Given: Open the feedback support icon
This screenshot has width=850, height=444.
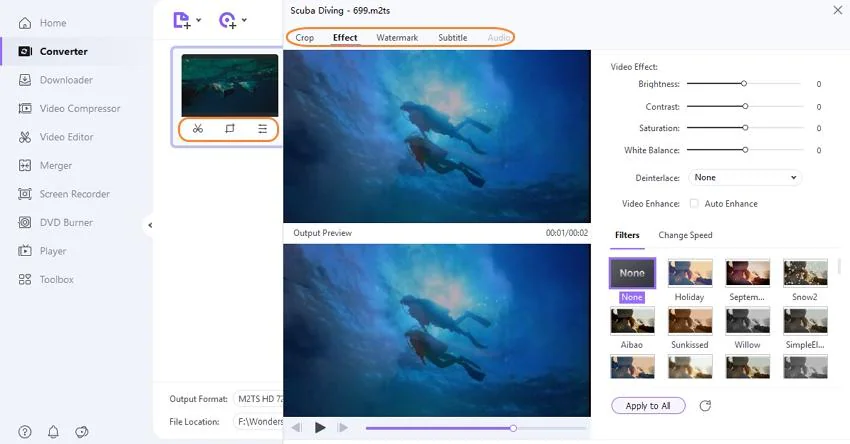Looking at the screenshot, I should pos(82,432).
